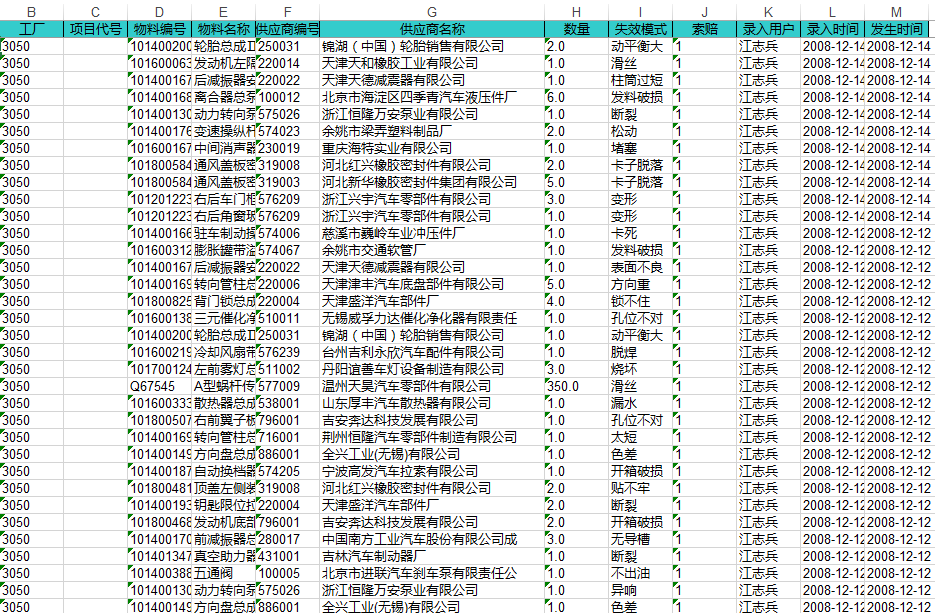
Task: Select supplier number cell 280017
Action: 287,539
